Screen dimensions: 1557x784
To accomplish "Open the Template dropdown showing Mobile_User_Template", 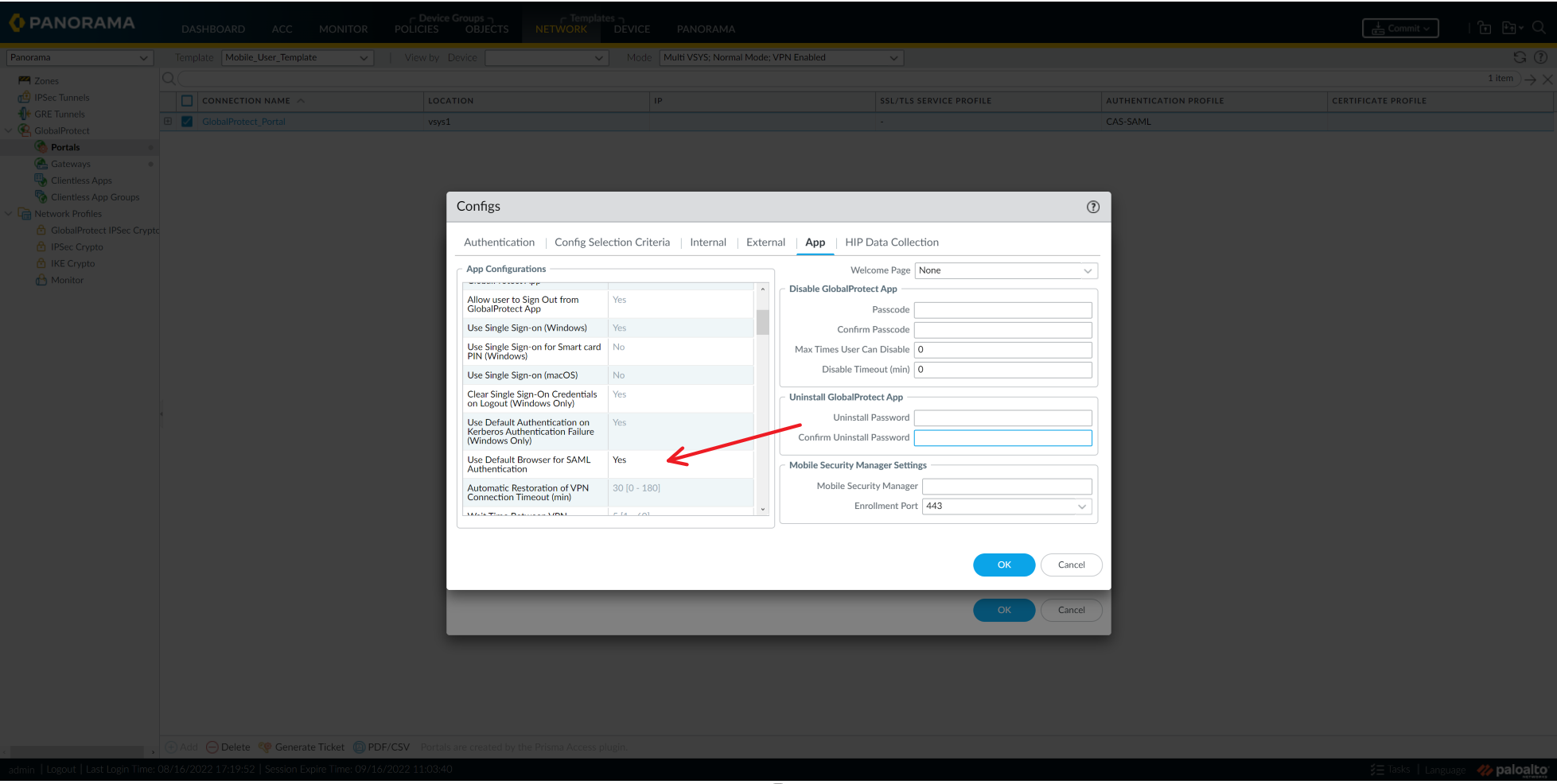I will point(298,58).
